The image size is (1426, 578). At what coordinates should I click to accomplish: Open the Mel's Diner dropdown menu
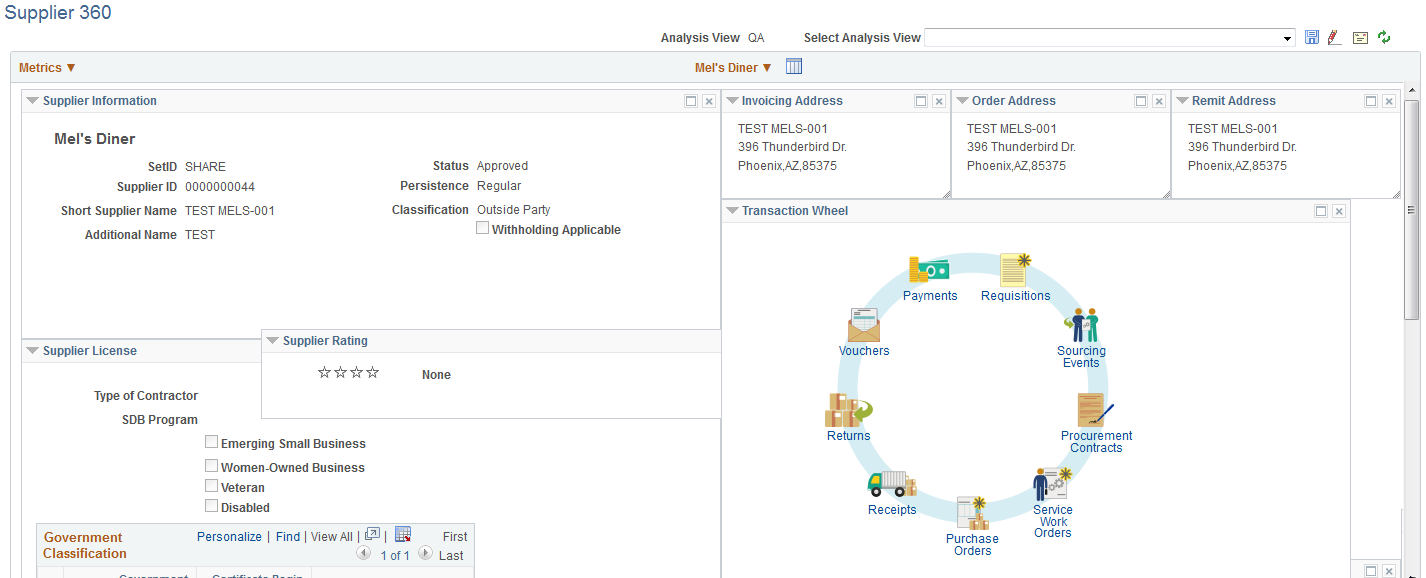tap(733, 68)
